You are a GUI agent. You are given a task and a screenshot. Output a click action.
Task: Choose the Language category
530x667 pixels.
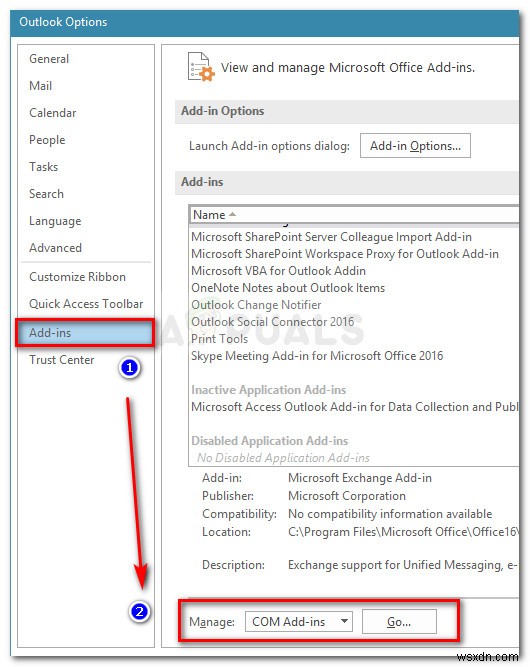coord(55,221)
